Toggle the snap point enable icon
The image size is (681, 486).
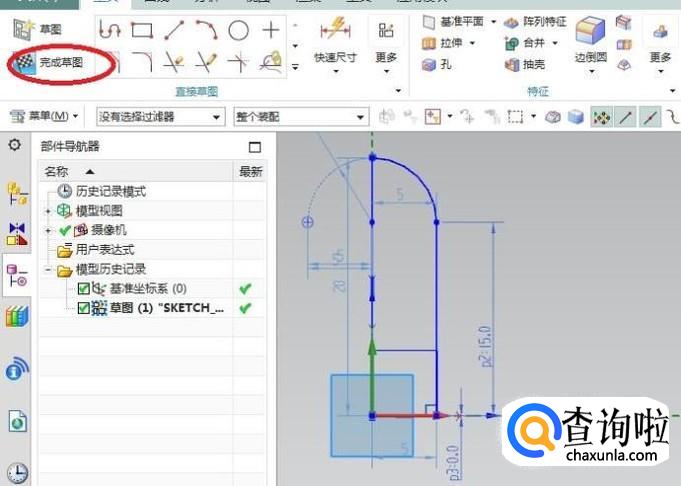[602, 117]
